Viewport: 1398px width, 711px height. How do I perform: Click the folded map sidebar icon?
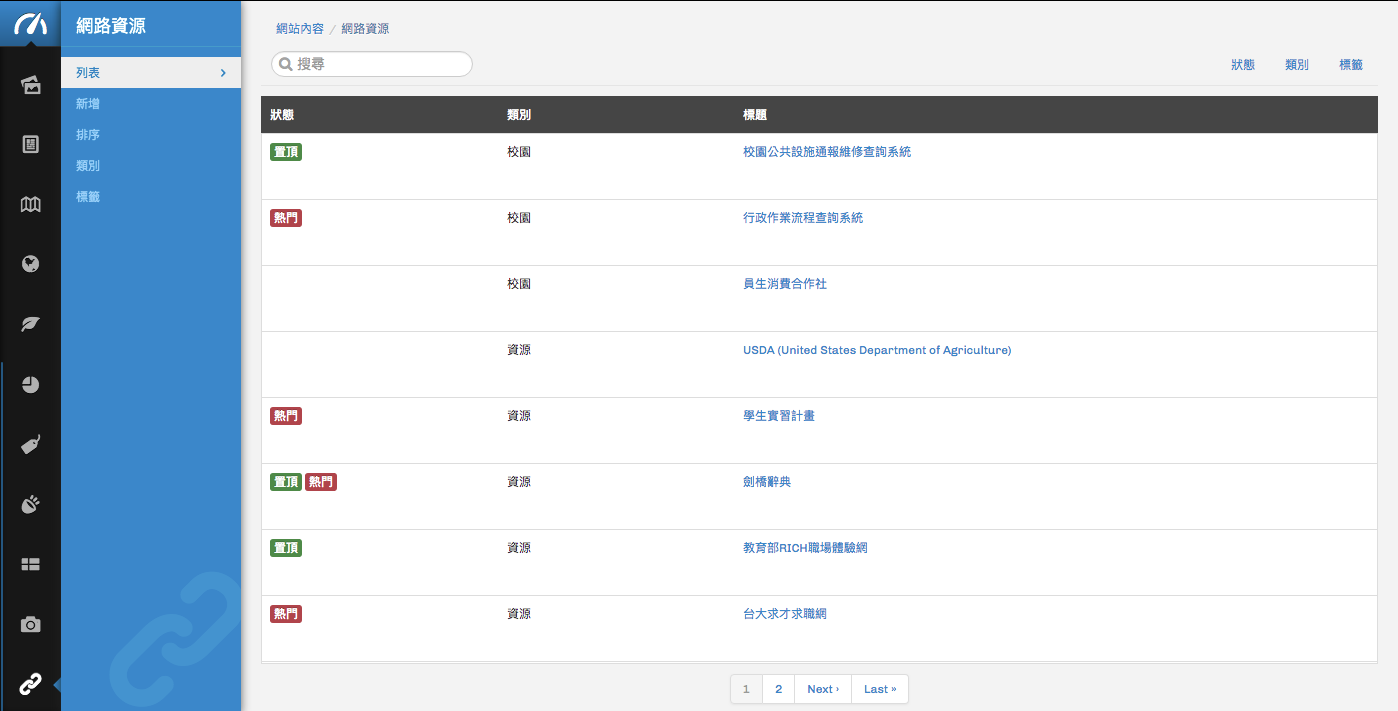click(30, 205)
